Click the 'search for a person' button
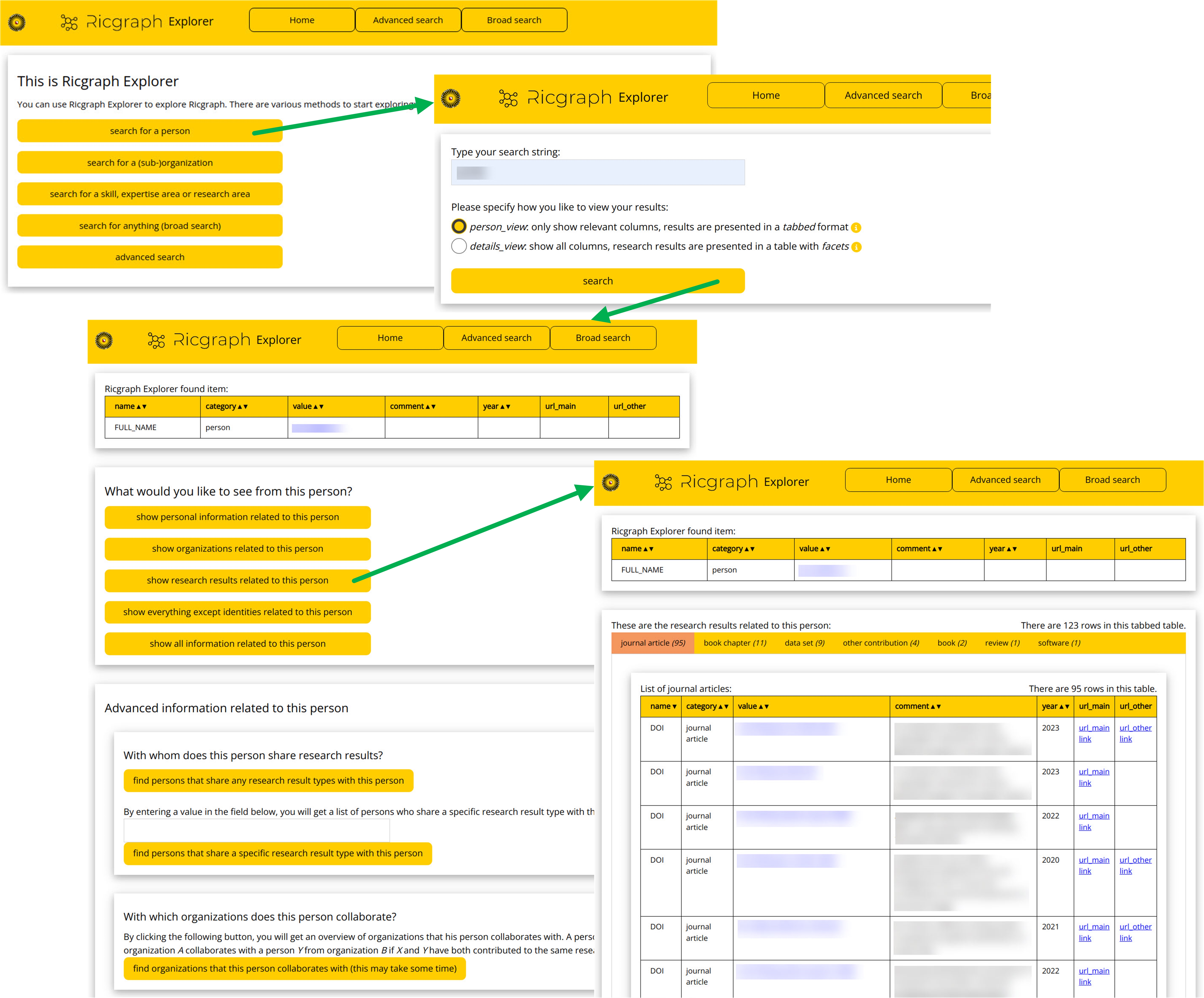This screenshot has width=1204, height=998. 150,131
